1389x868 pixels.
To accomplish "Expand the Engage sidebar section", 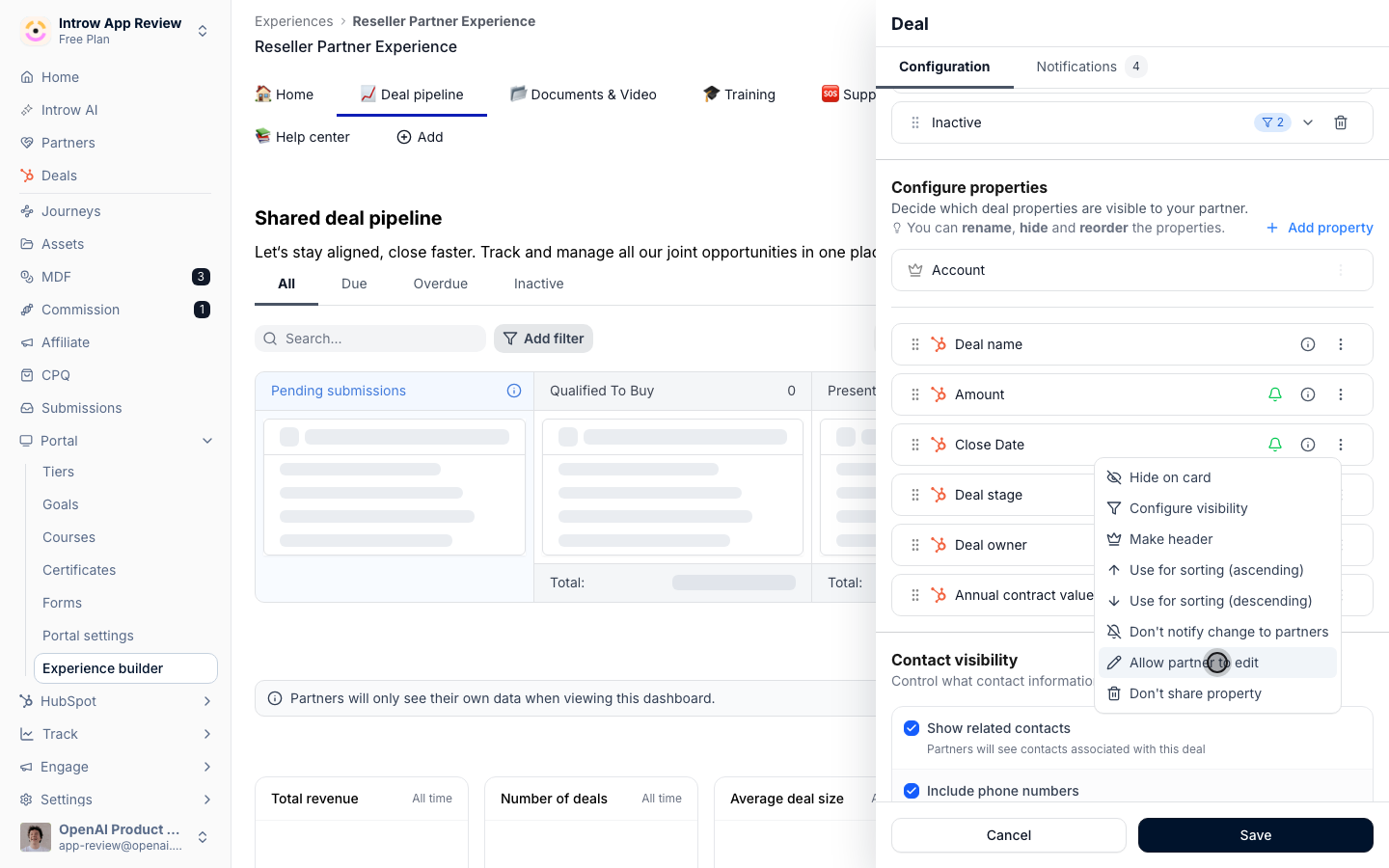I will coord(207,767).
